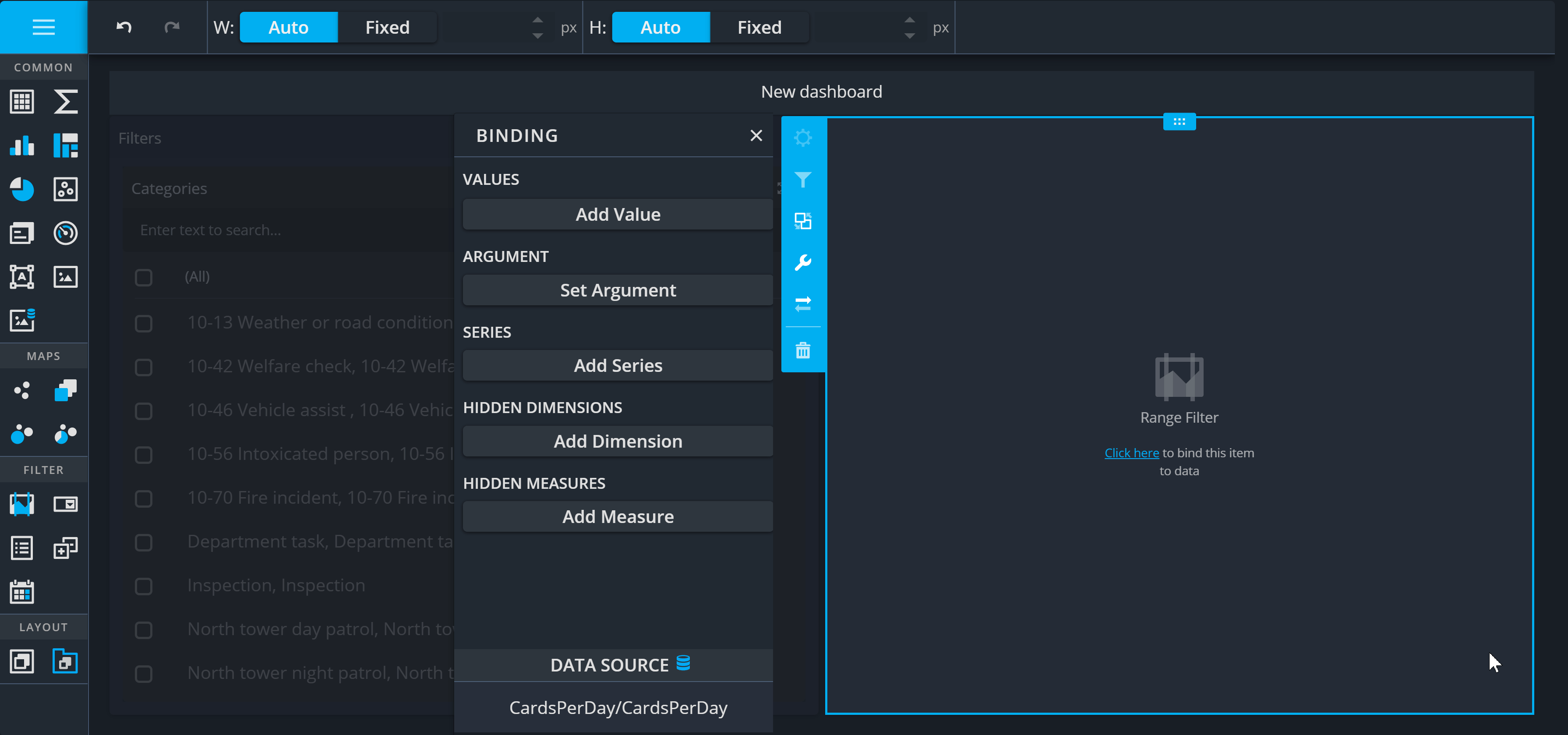This screenshot has height=735, width=1568.
Task: Increase height with the up arrow
Action: [x=909, y=19]
